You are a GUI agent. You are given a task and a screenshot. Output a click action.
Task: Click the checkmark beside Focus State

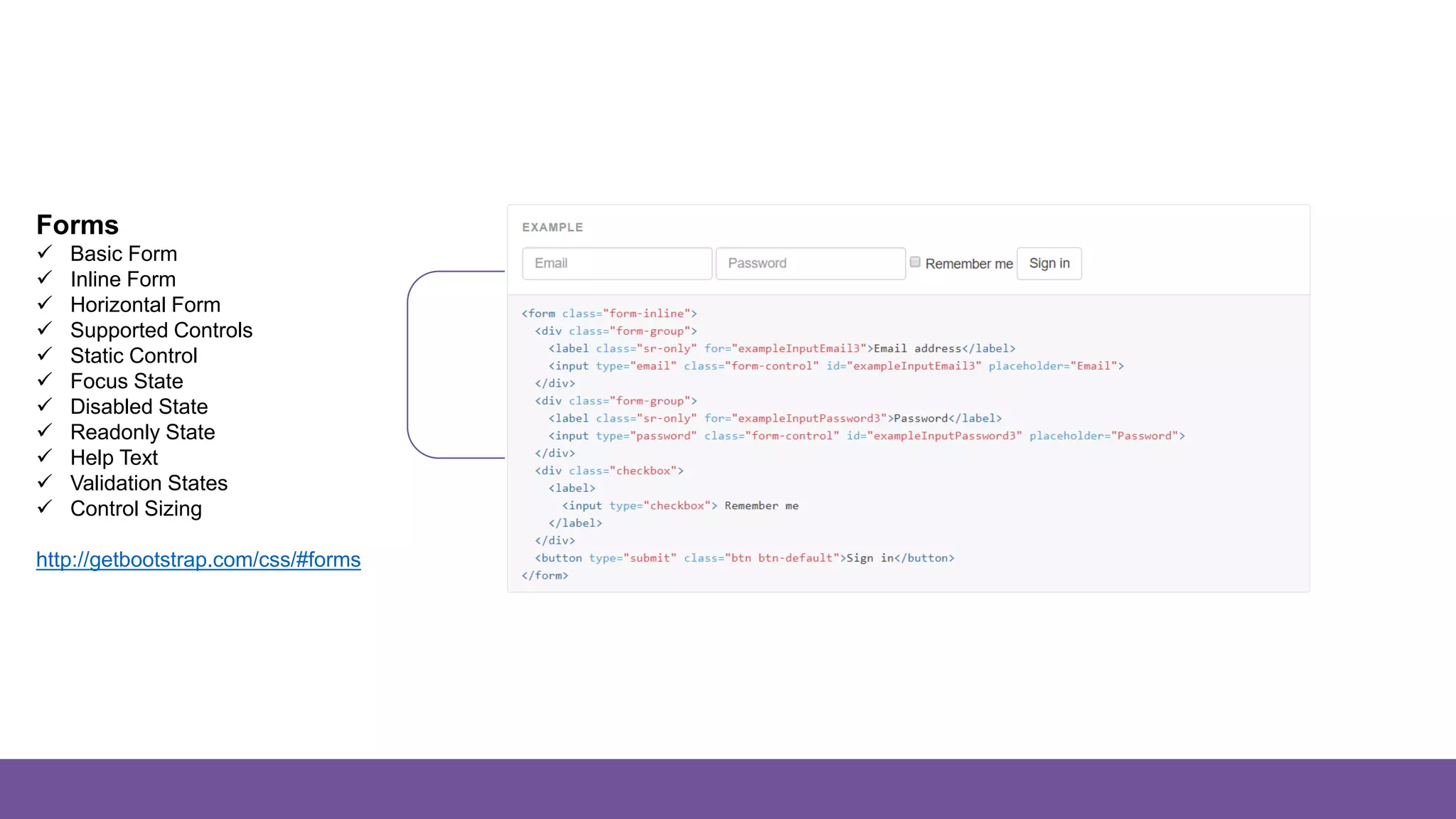pyautogui.click(x=45, y=380)
